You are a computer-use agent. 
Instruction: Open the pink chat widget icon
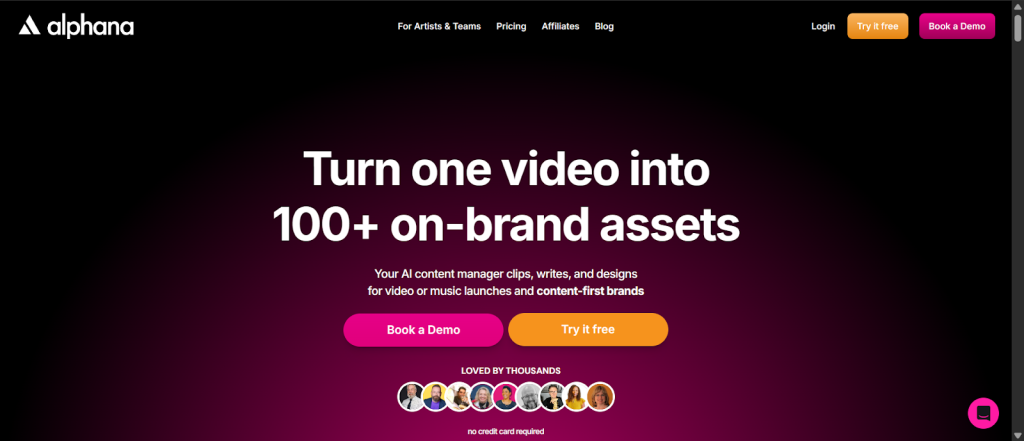[x=983, y=413]
